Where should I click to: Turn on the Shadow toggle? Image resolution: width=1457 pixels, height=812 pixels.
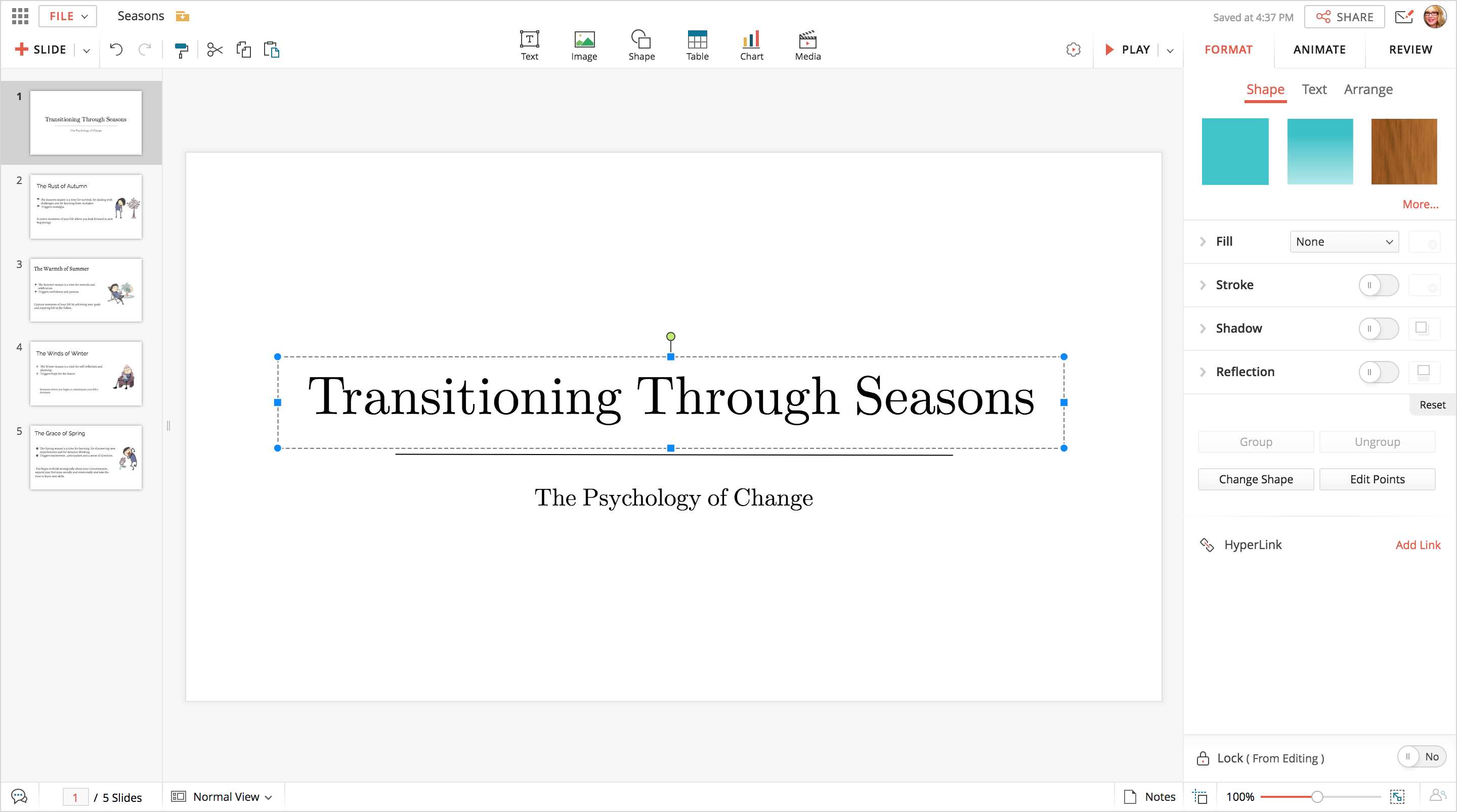(1378, 329)
